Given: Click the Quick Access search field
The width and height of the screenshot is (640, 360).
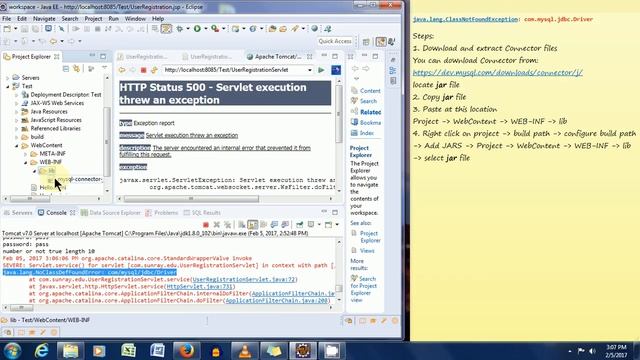Looking at the screenshot, I should point(335,41).
